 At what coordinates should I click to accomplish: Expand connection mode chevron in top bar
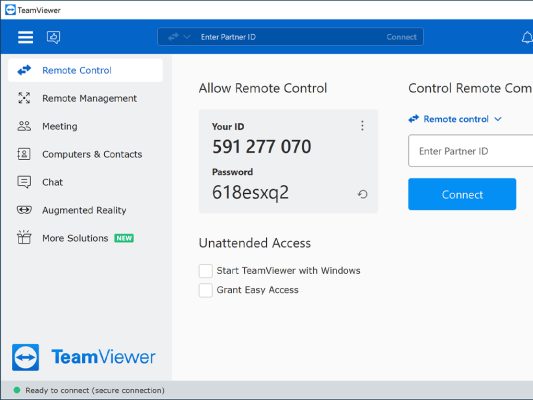tap(187, 37)
